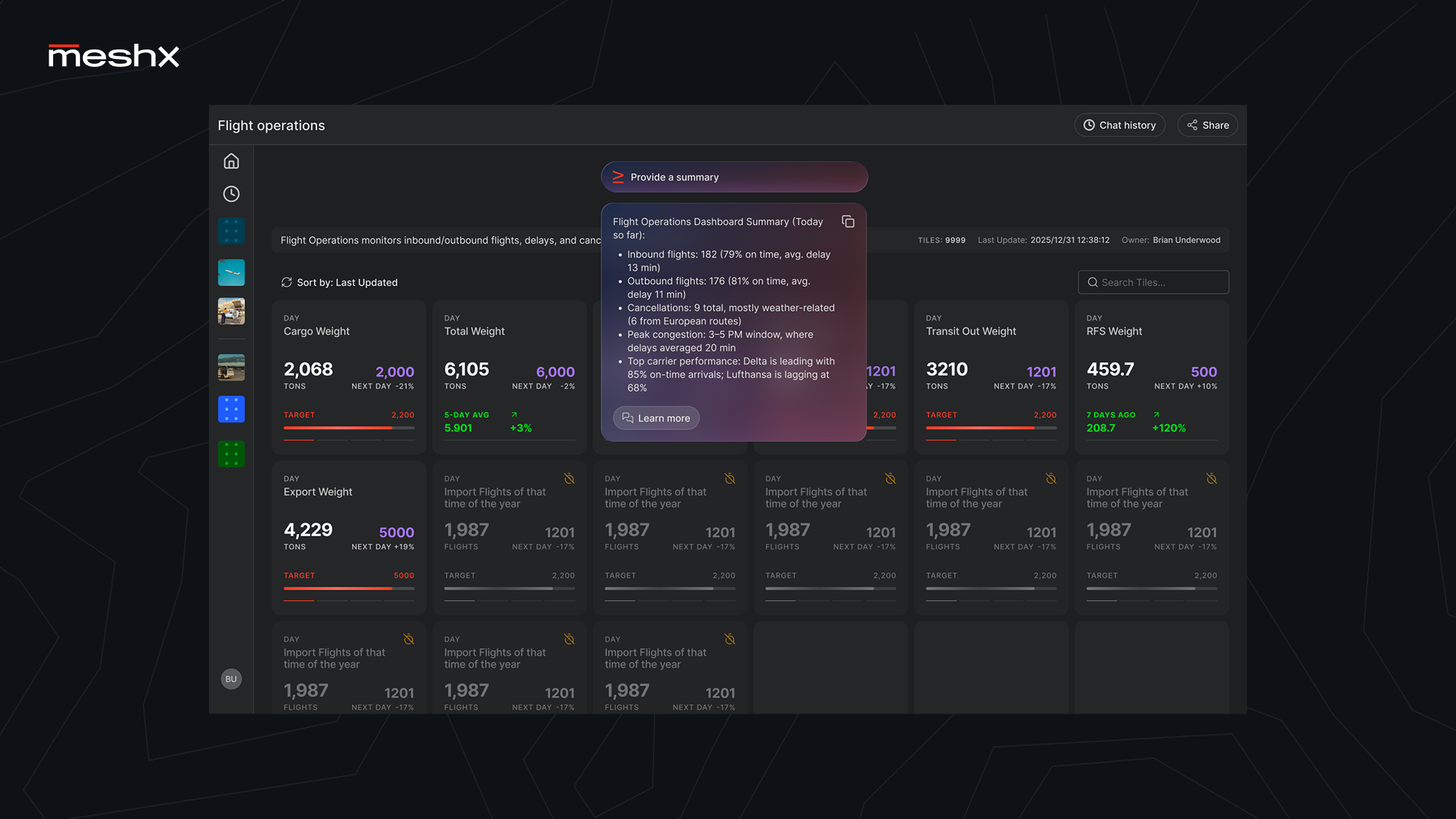Click the 2,068 tons value
Viewport: 1456px width, 819px height.
click(x=308, y=369)
